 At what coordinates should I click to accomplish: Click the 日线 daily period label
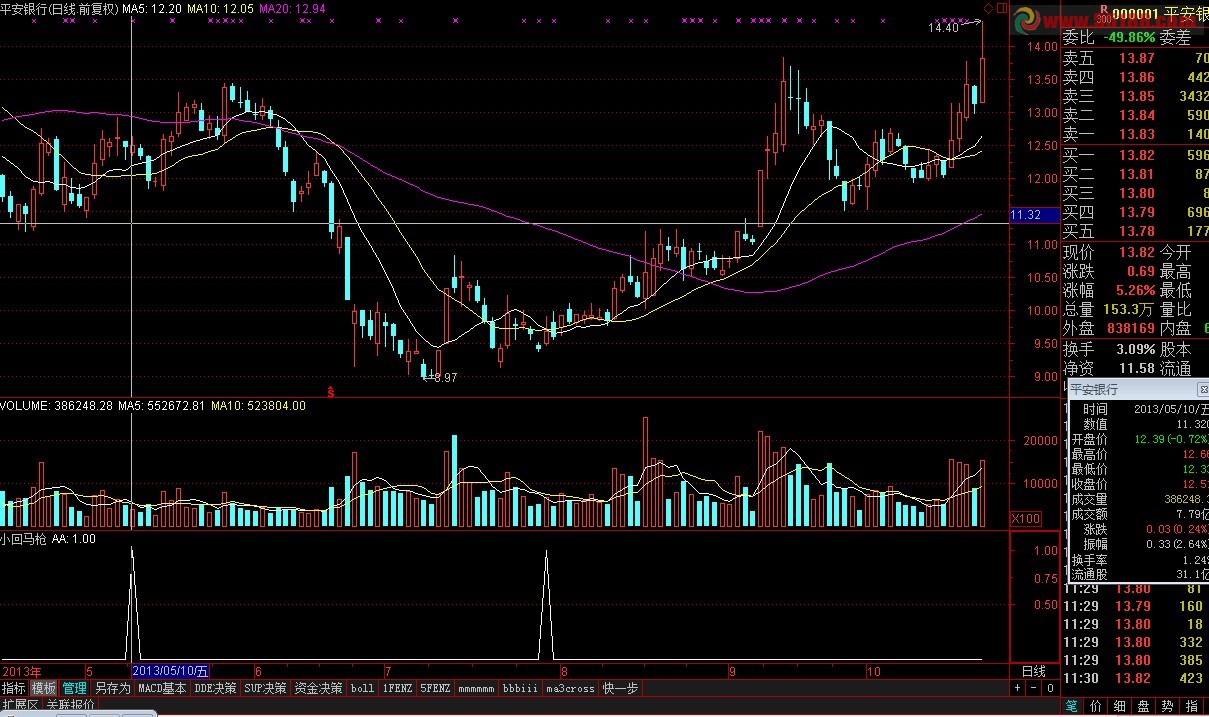(x=1033, y=671)
